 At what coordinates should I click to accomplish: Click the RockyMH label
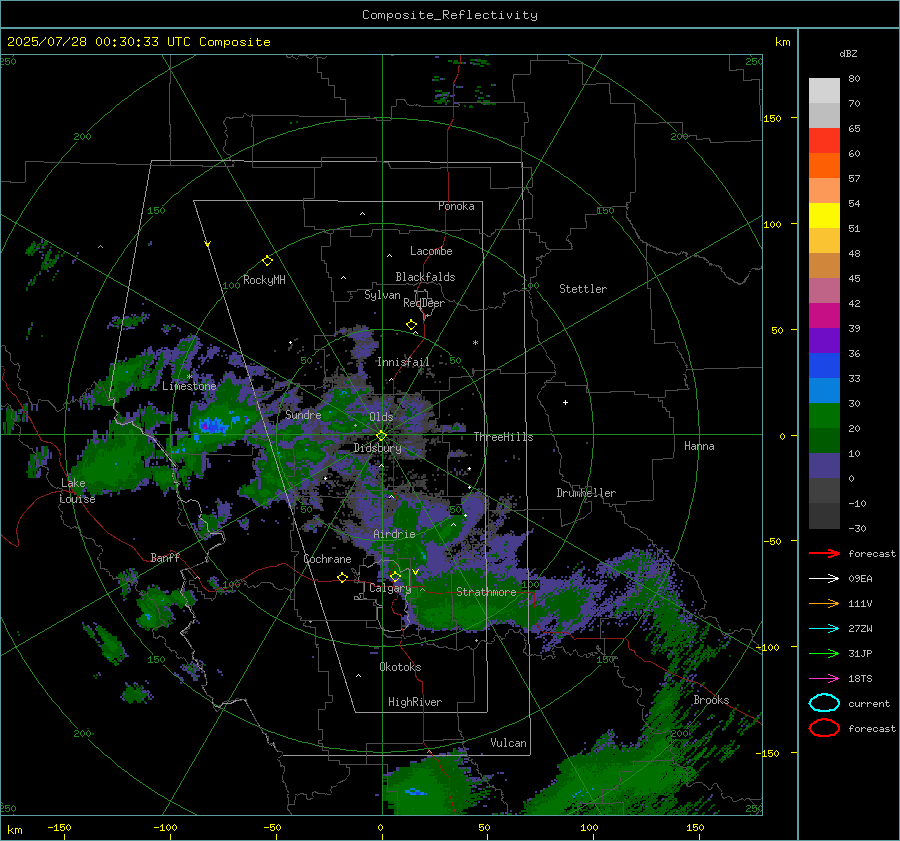[264, 280]
